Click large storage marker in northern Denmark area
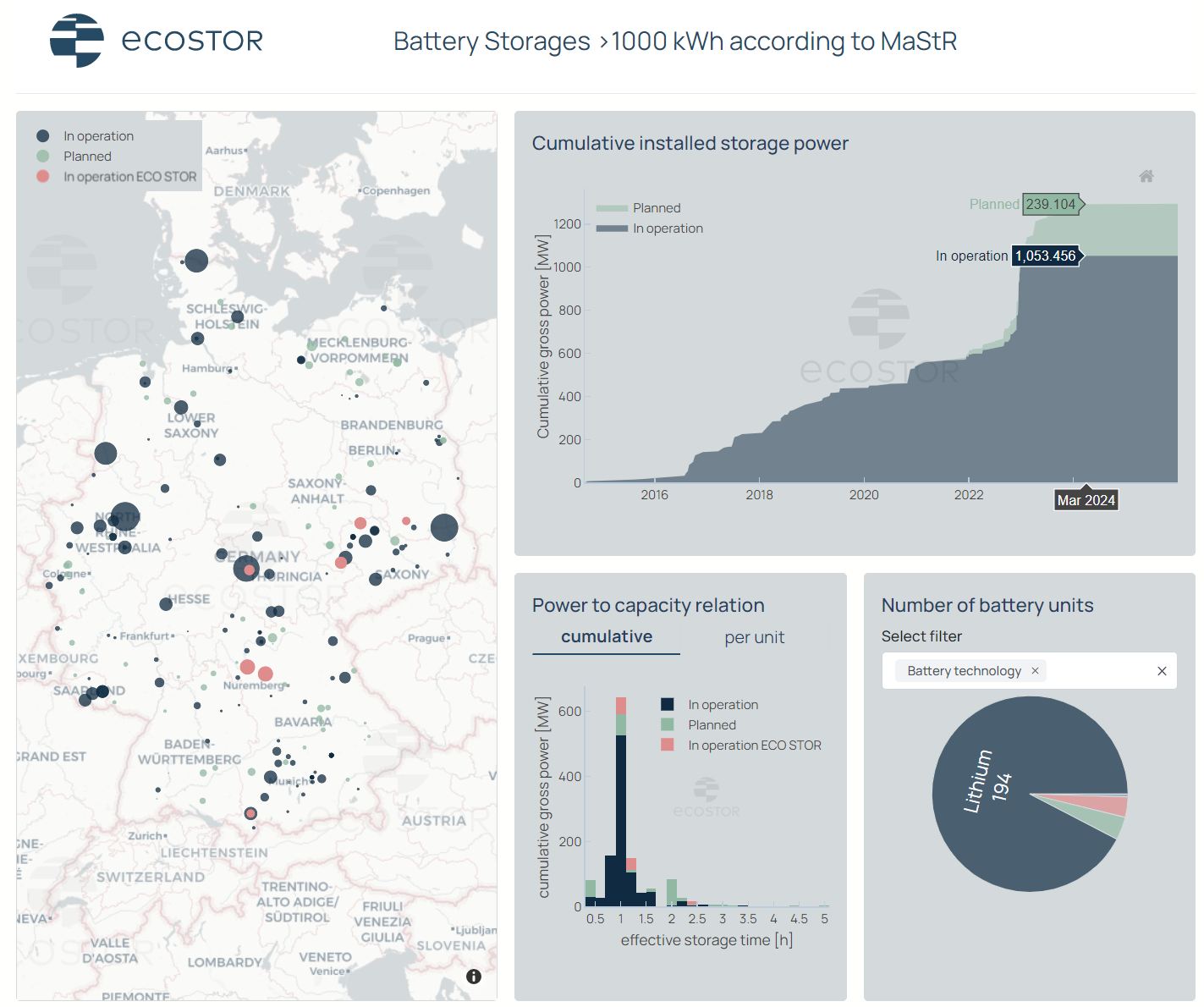The width and height of the screenshot is (1204, 1007). tap(196, 260)
